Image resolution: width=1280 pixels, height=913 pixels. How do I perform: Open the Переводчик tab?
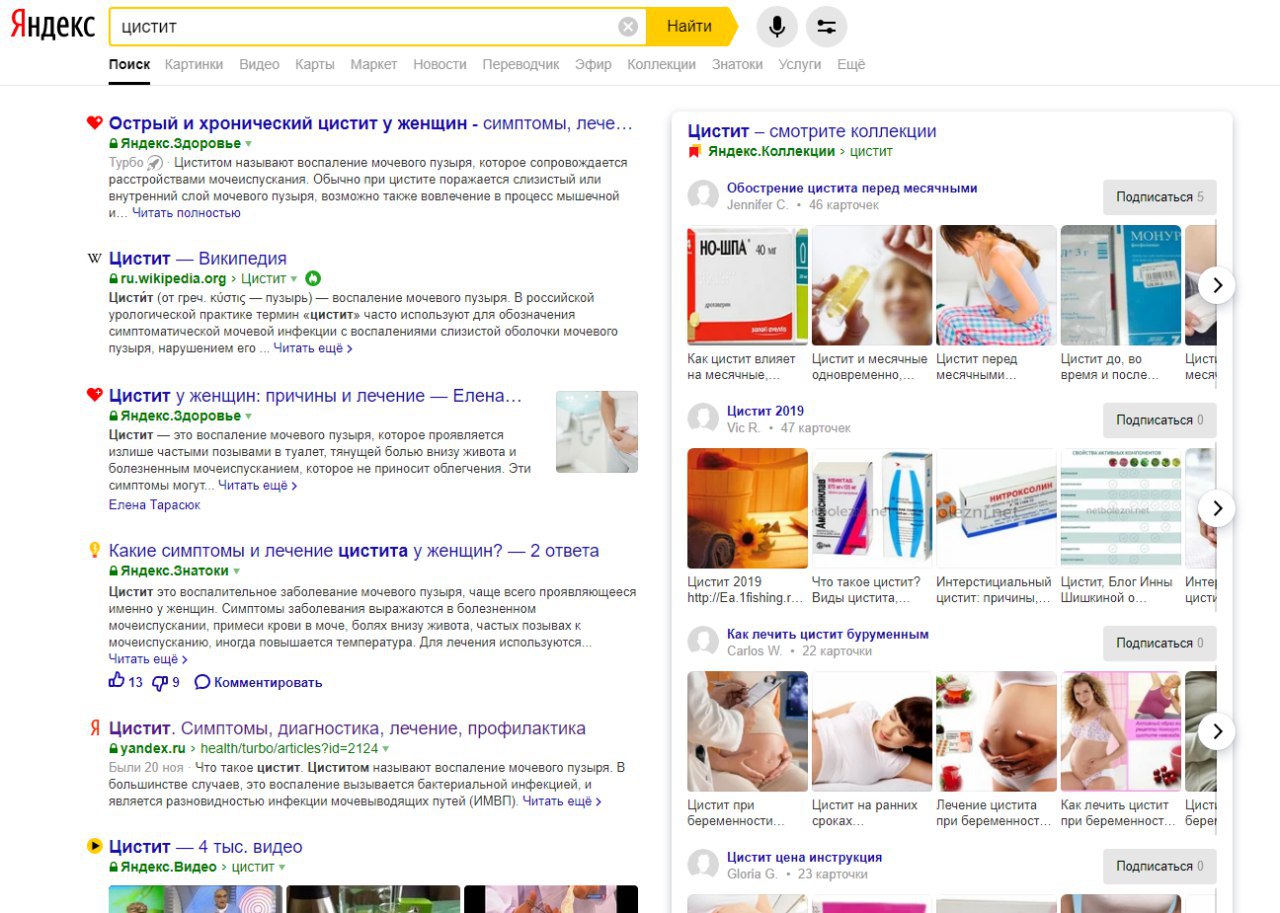pos(521,64)
